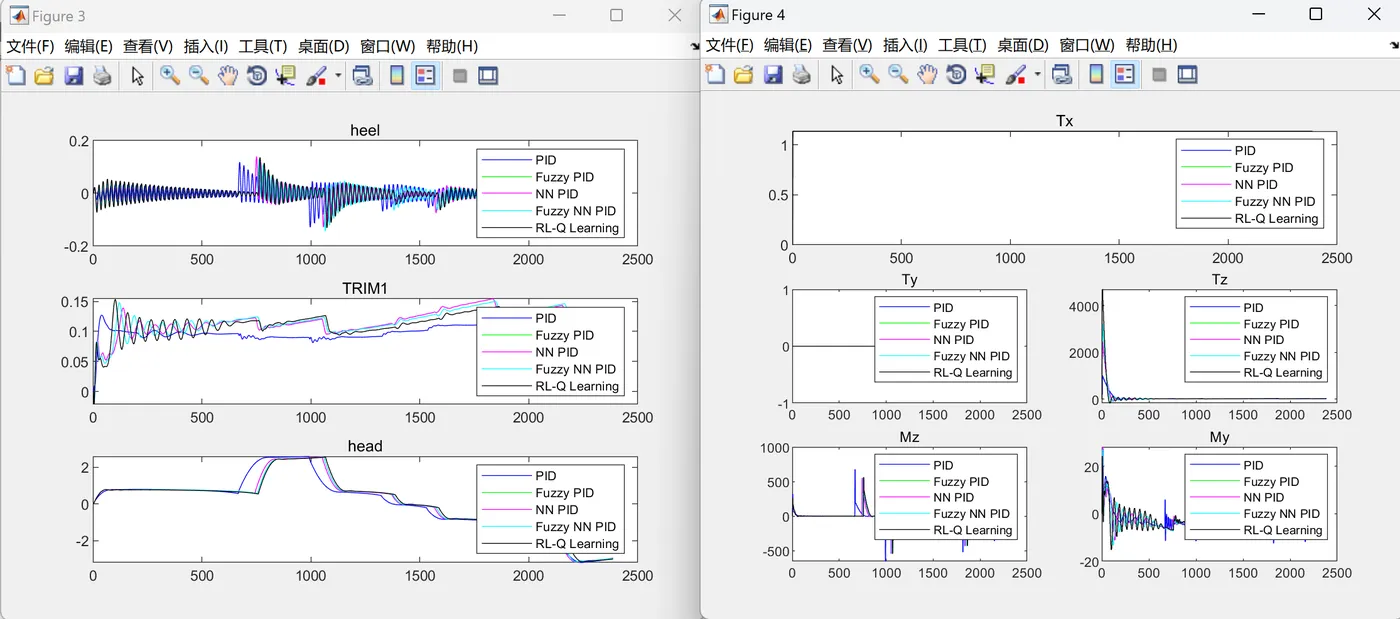
Task: Open 工具(T) menu in Figure 4
Action: (x=962, y=45)
